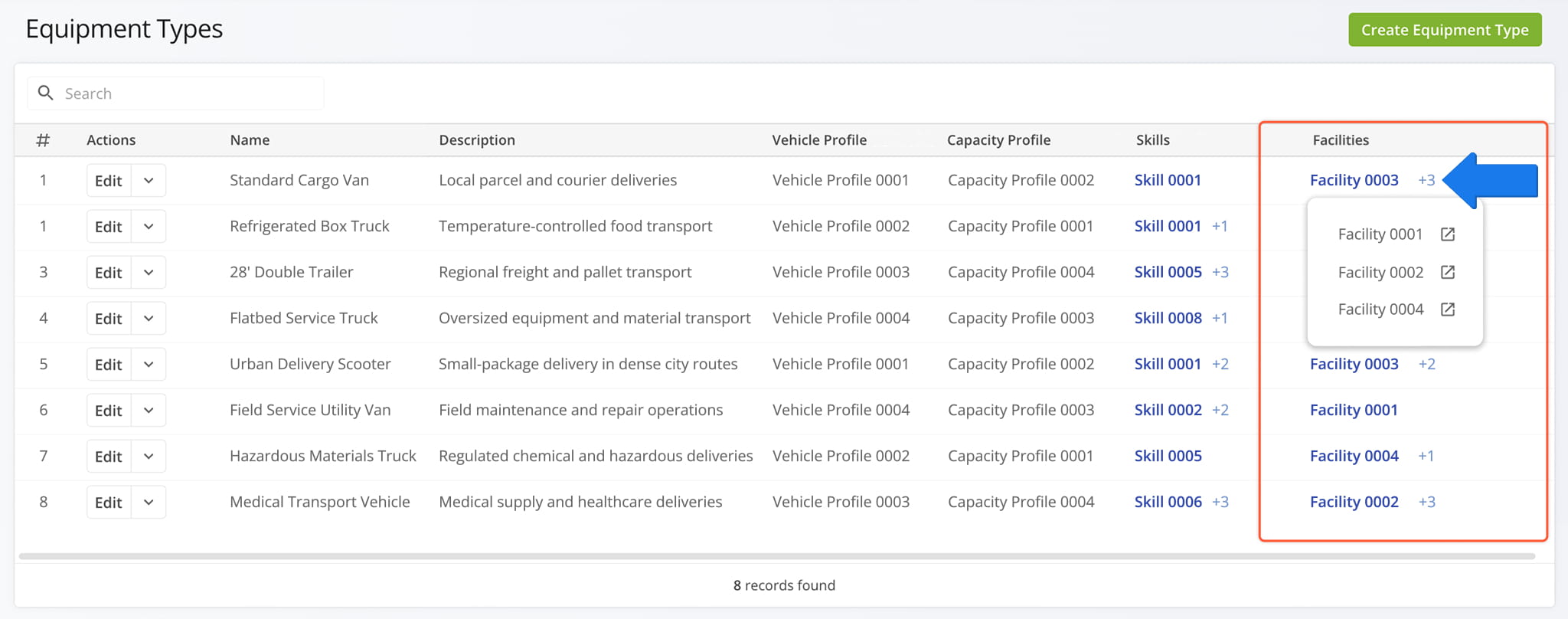Show +2 more facilities for Urban Delivery Scooter
The image size is (1568, 619).
point(1426,364)
